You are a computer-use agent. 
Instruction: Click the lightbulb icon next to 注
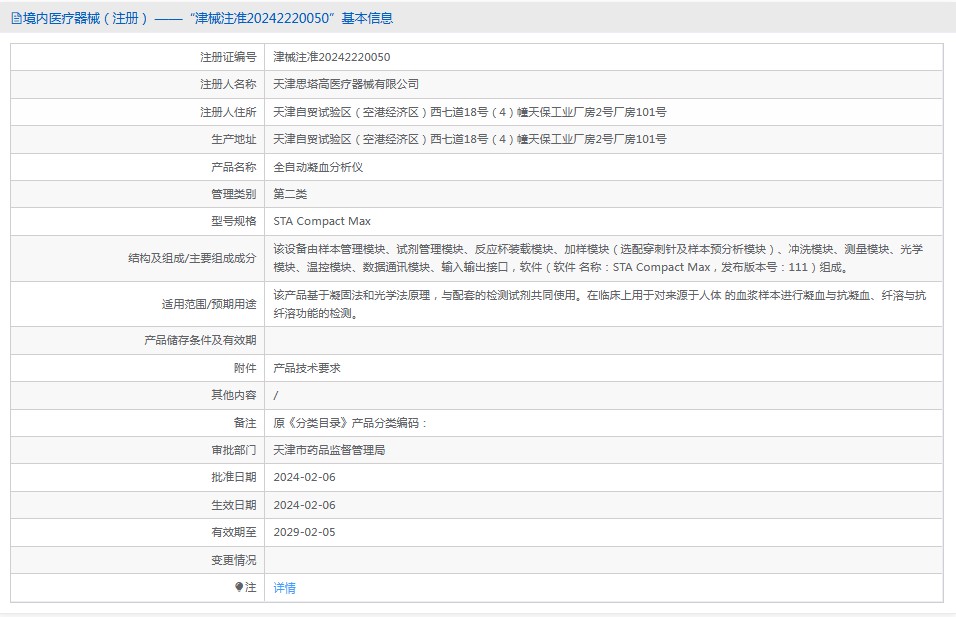click(239, 587)
